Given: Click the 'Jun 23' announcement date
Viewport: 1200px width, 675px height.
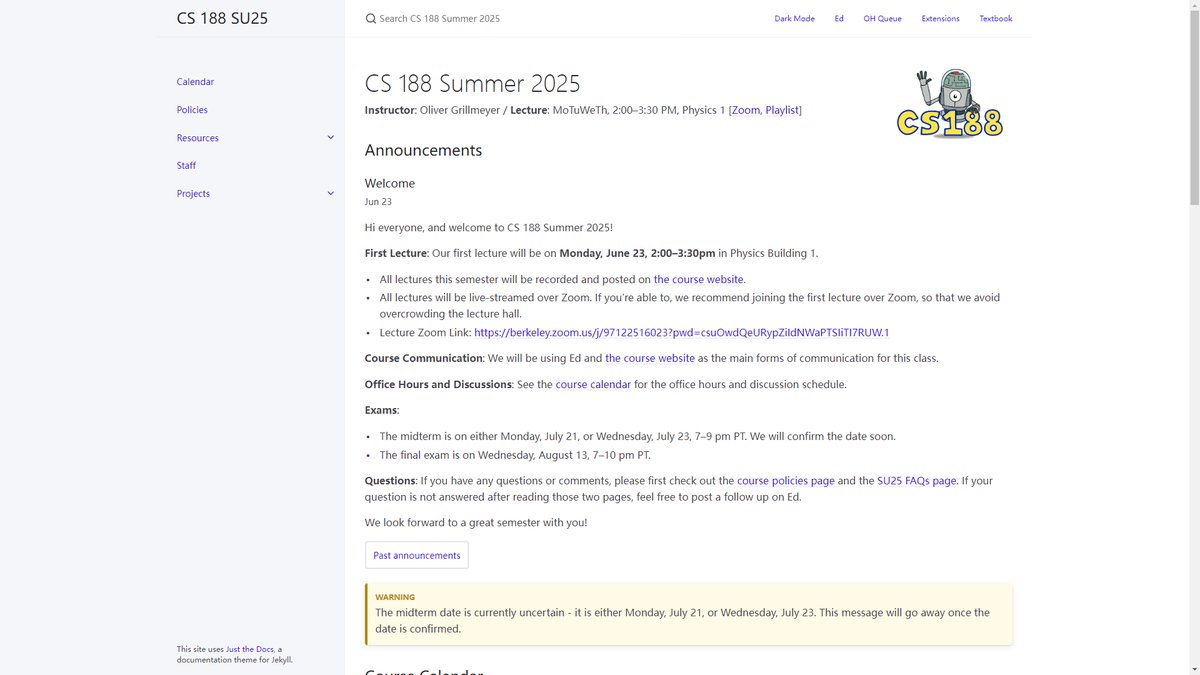Looking at the screenshot, I should pyautogui.click(x=378, y=202).
